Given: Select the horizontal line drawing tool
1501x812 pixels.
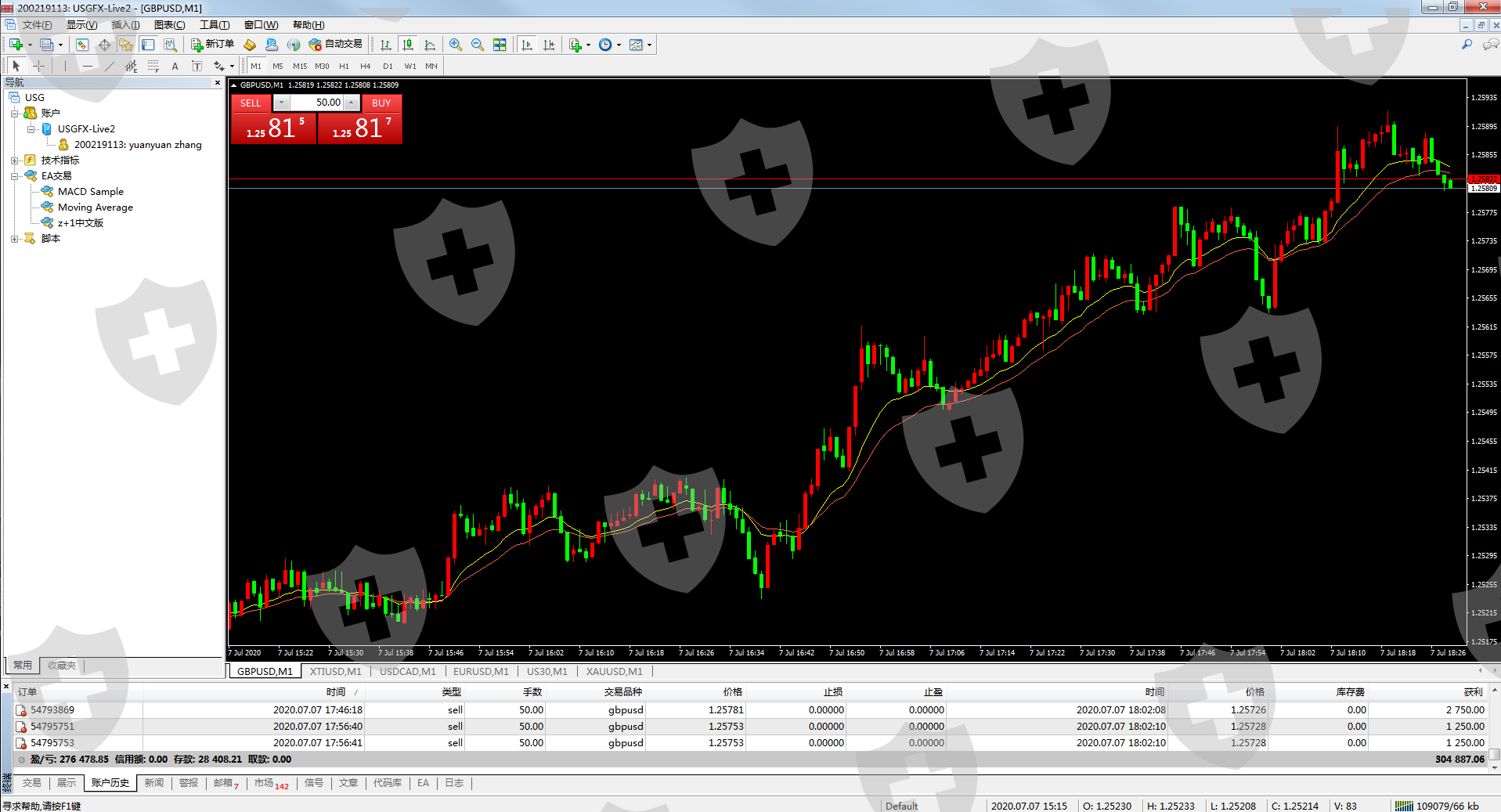Looking at the screenshot, I should click(x=88, y=67).
